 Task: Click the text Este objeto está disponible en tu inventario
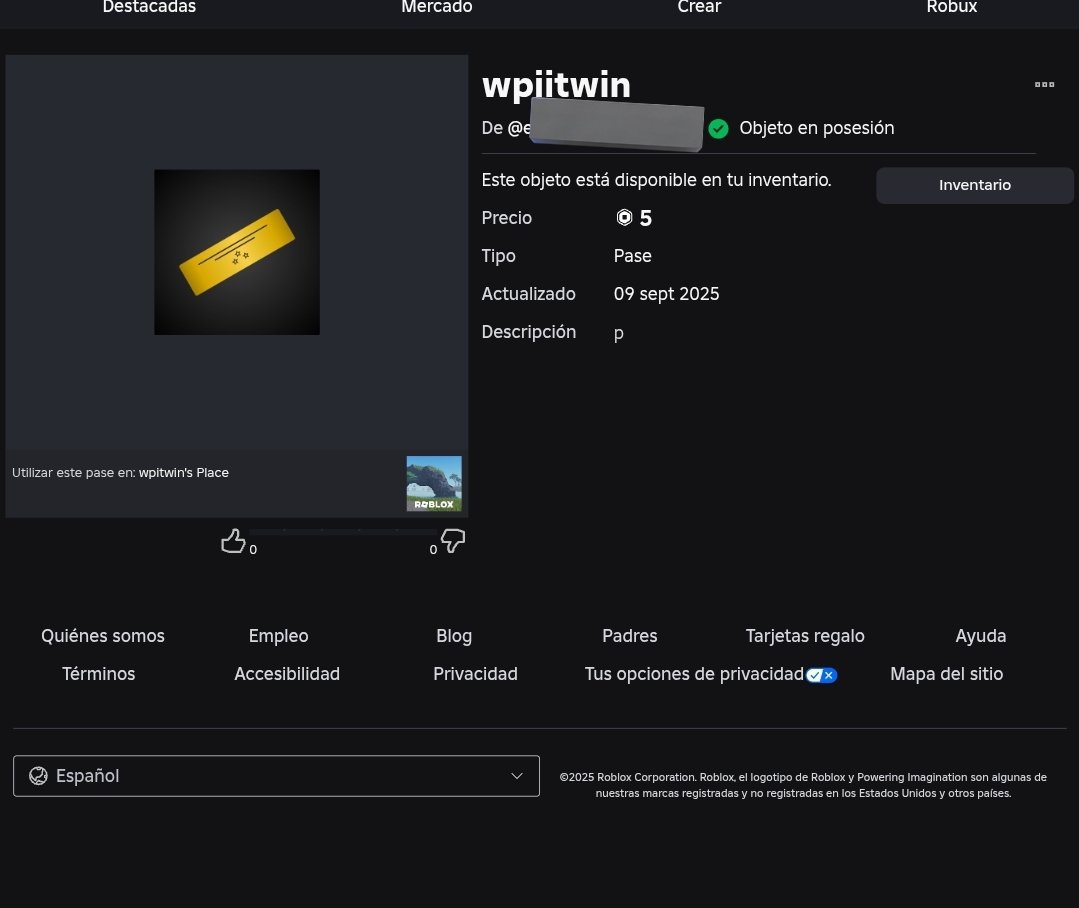pyautogui.click(x=656, y=180)
